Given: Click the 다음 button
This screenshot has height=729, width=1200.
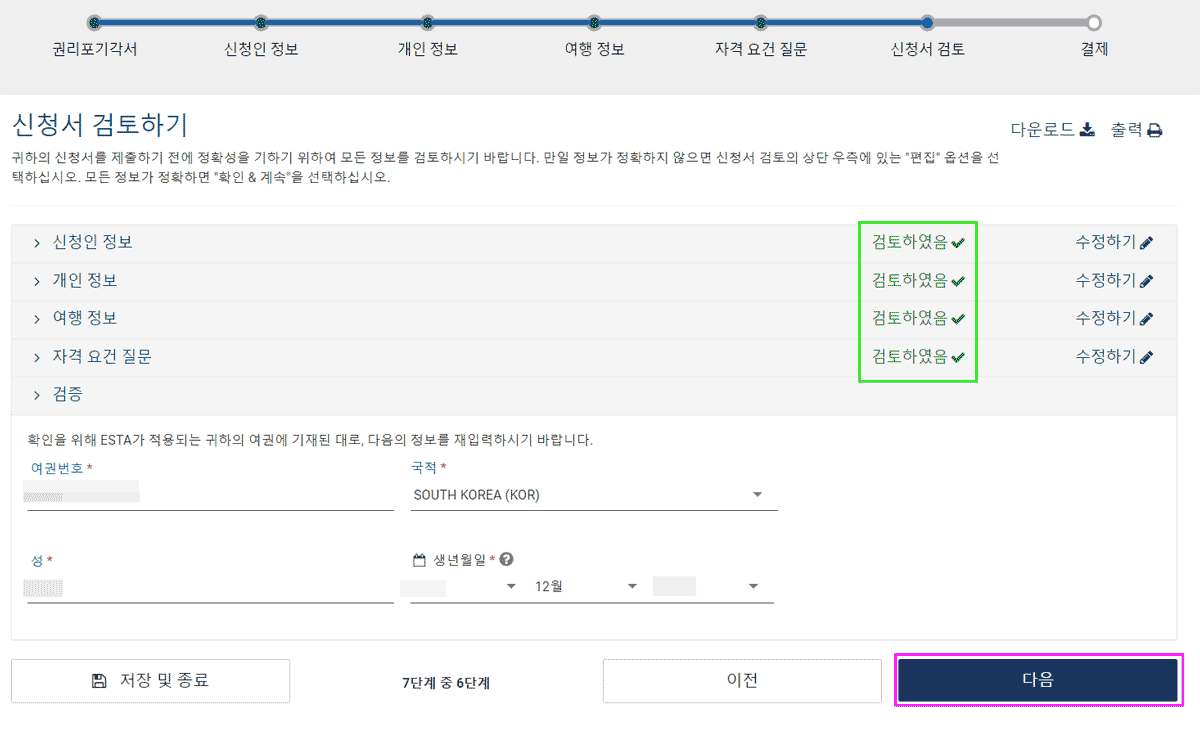Looking at the screenshot, I should pos(1038,680).
